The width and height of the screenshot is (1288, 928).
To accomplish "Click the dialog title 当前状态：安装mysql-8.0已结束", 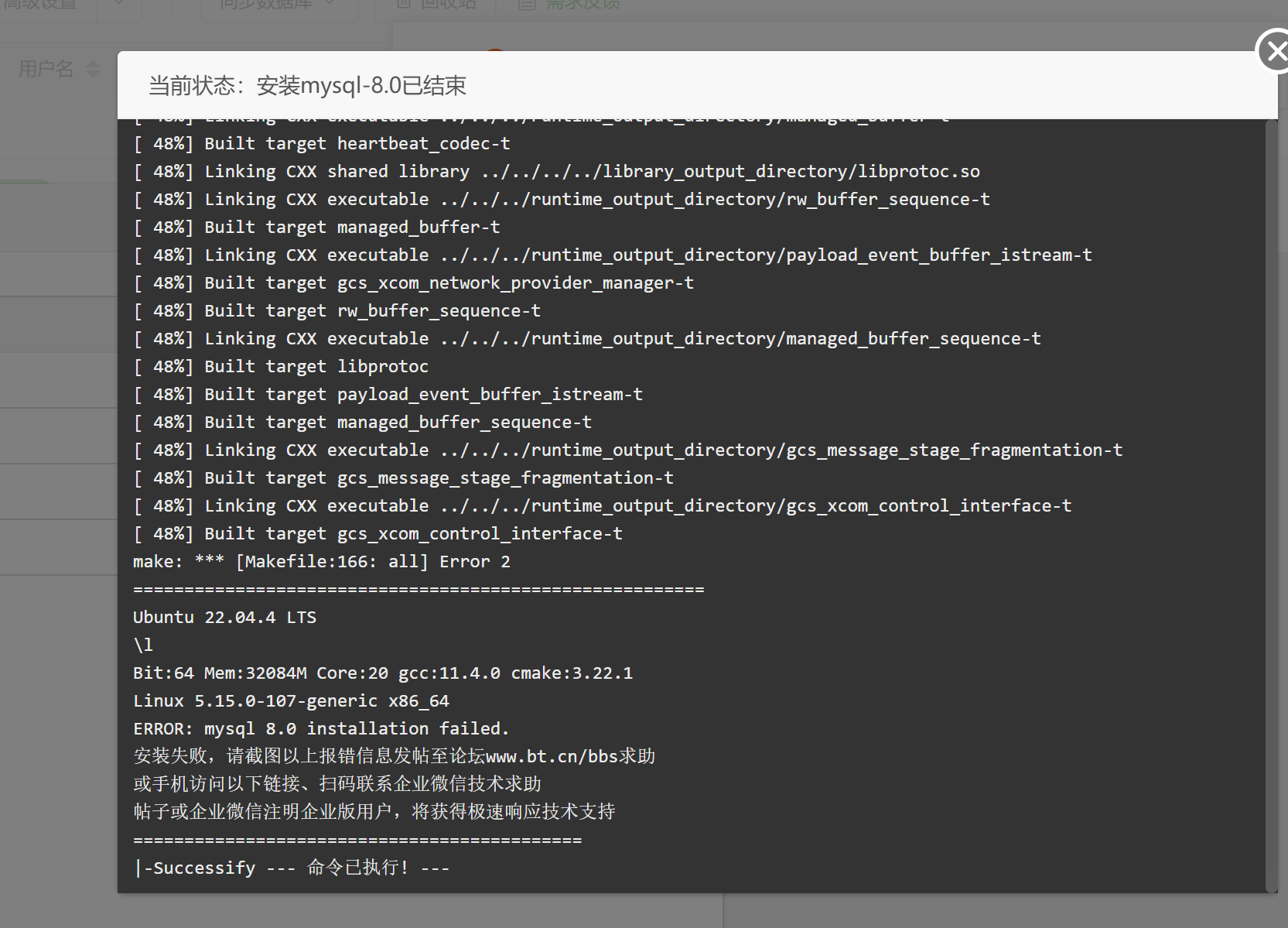I will click(307, 85).
